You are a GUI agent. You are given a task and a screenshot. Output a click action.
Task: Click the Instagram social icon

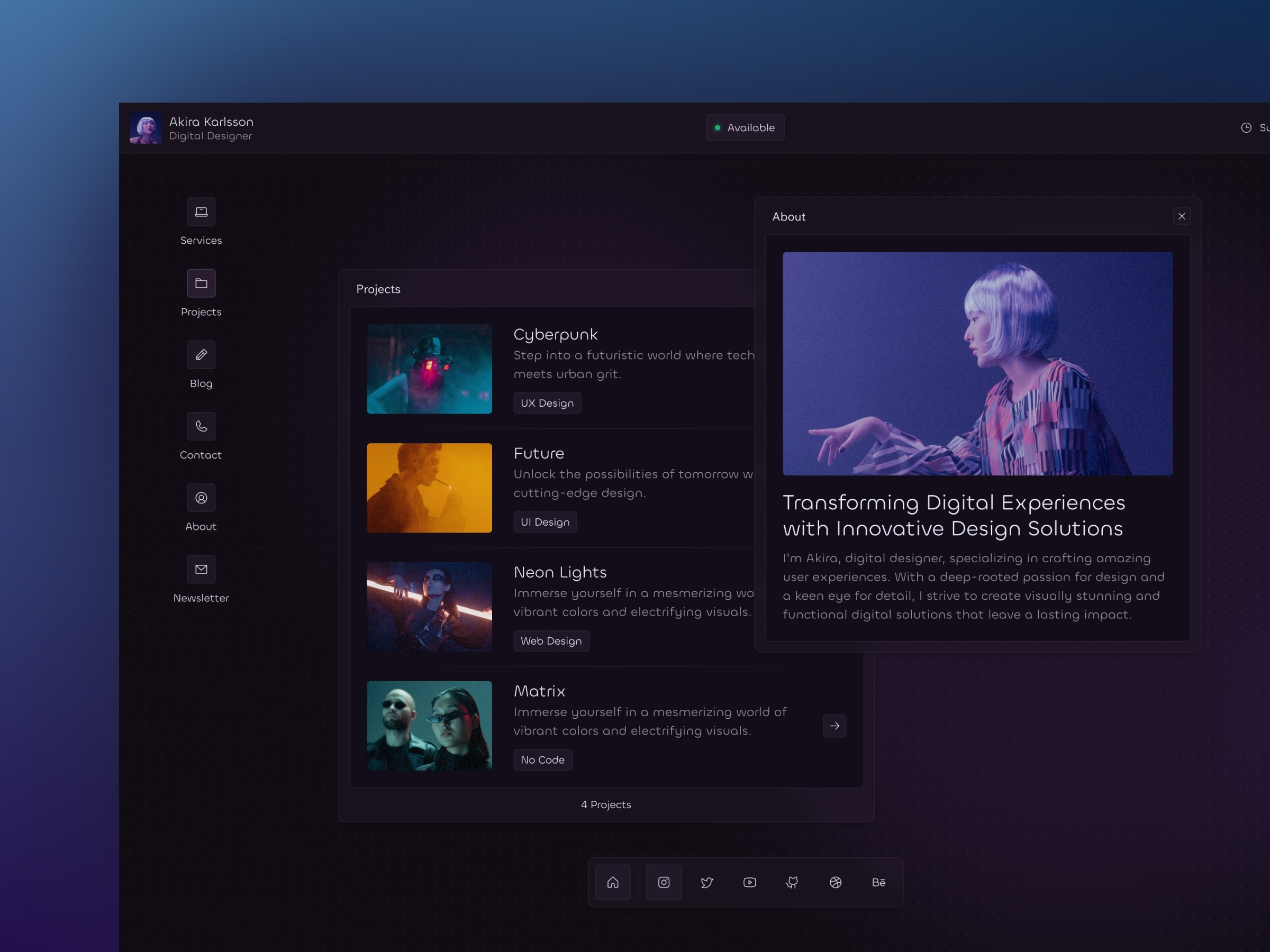[663, 881]
